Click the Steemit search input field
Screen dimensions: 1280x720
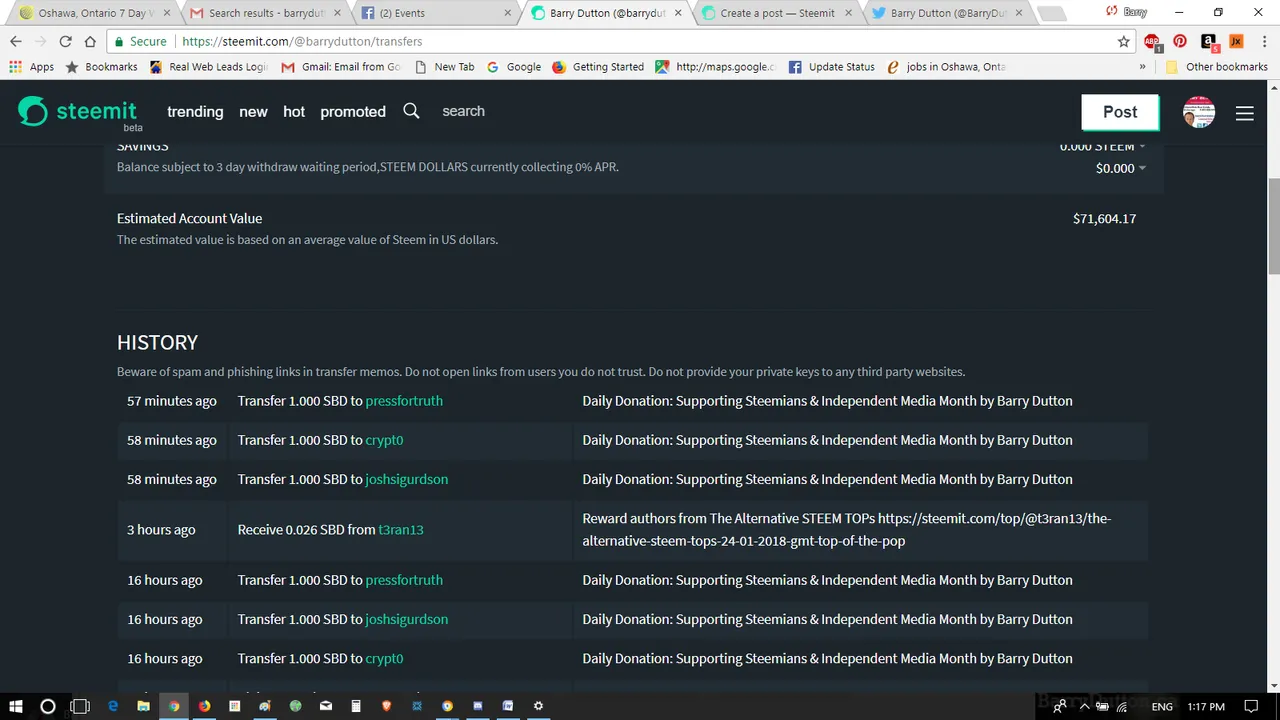pyautogui.click(x=463, y=111)
